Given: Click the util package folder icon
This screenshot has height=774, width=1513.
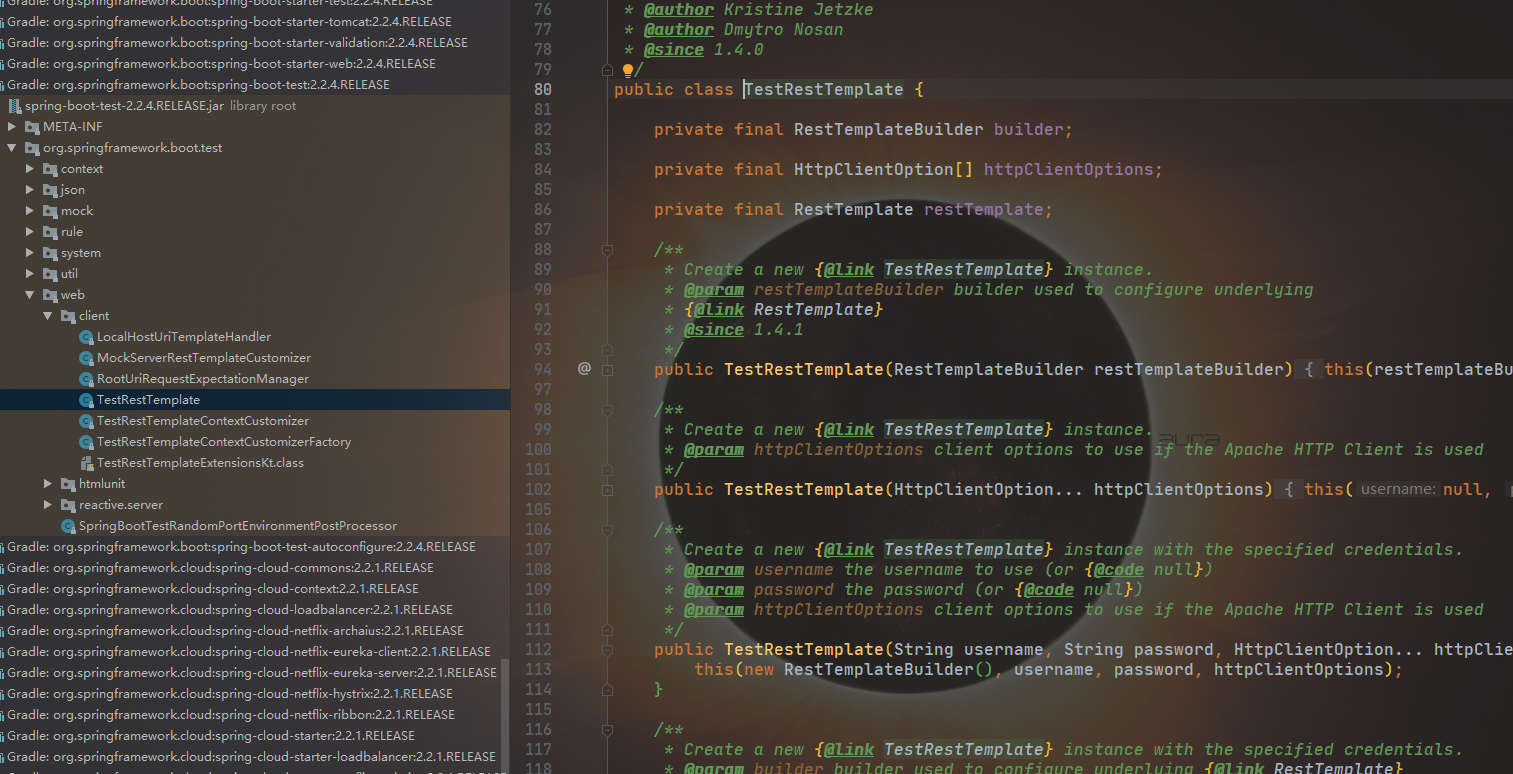Looking at the screenshot, I should (50, 274).
